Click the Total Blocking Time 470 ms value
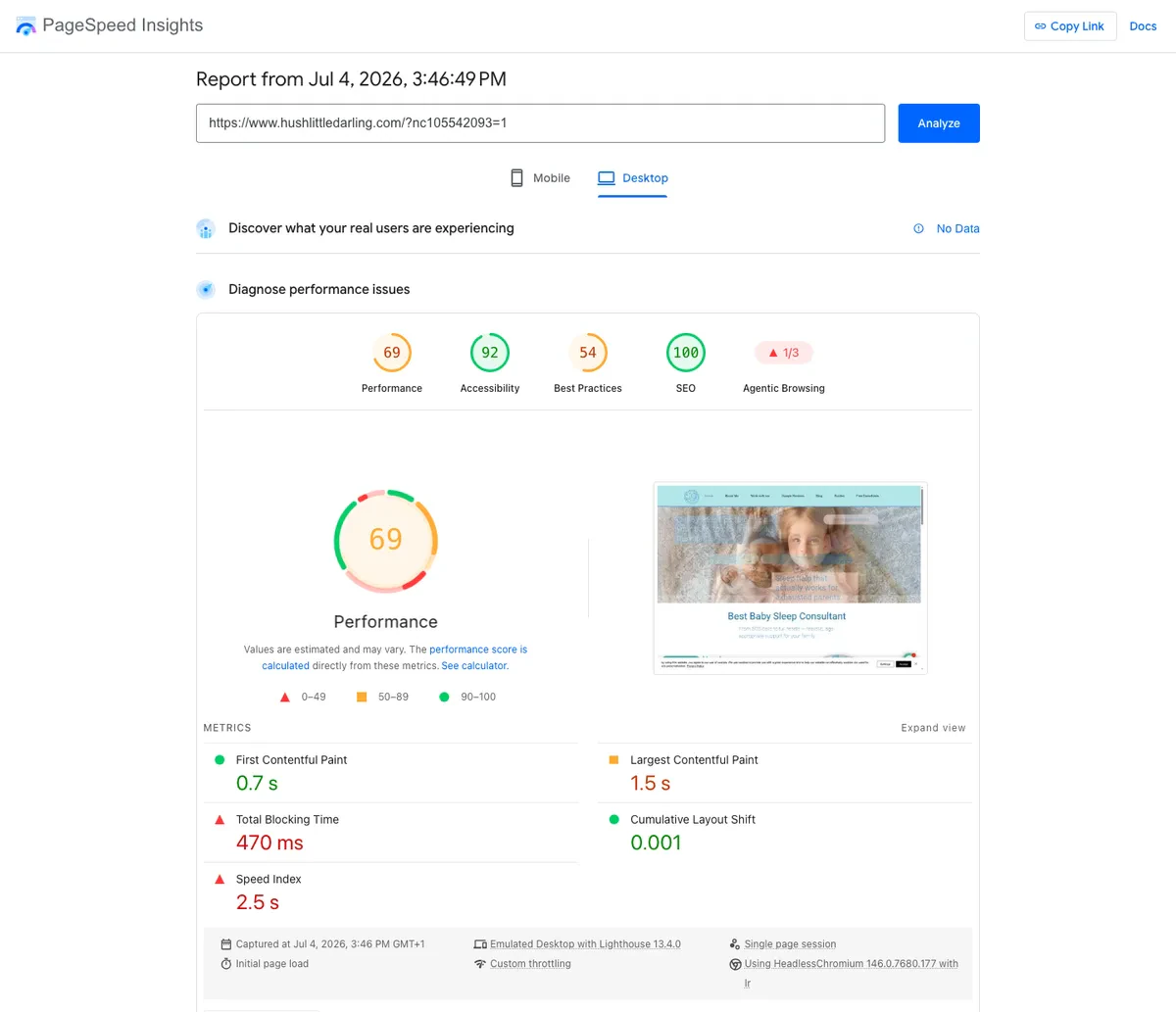 point(269,843)
